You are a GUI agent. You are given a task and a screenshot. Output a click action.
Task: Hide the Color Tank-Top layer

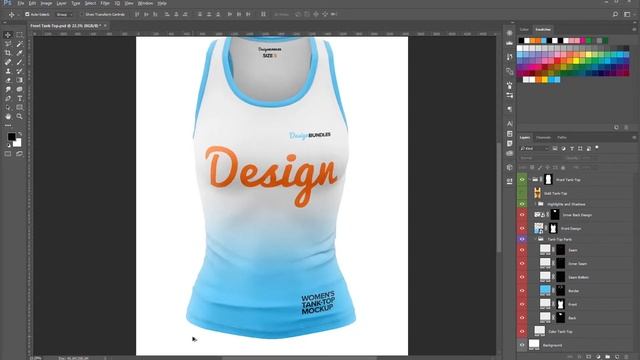(522, 331)
